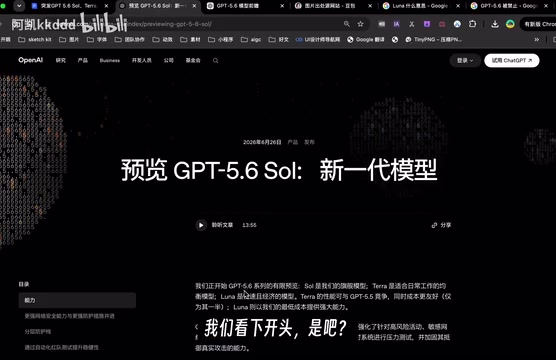Screen dimensions: 556x360
Task: Expand the 登录 dropdown
Action: point(465,61)
